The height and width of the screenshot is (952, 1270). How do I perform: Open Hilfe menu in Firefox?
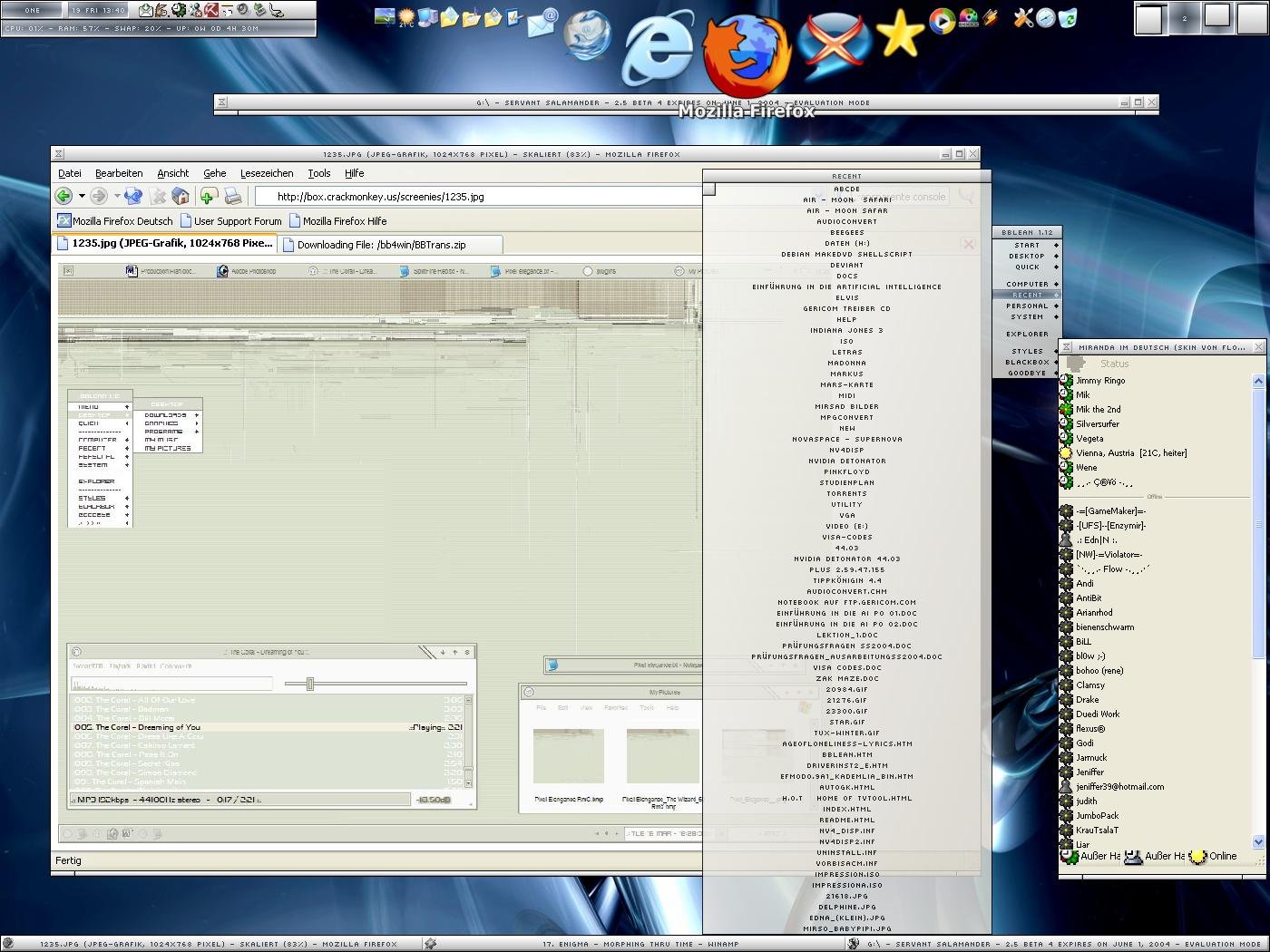point(355,173)
